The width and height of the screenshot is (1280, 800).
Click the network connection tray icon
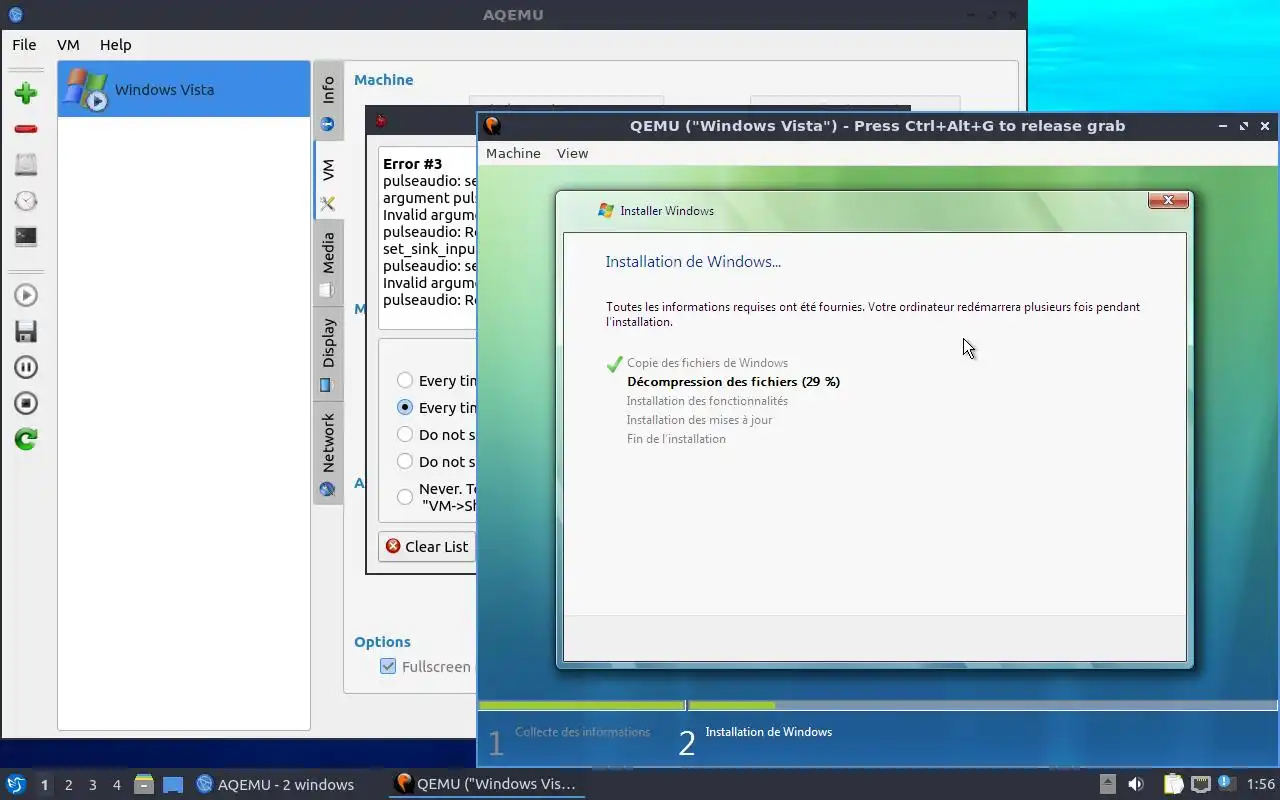(x=1201, y=784)
